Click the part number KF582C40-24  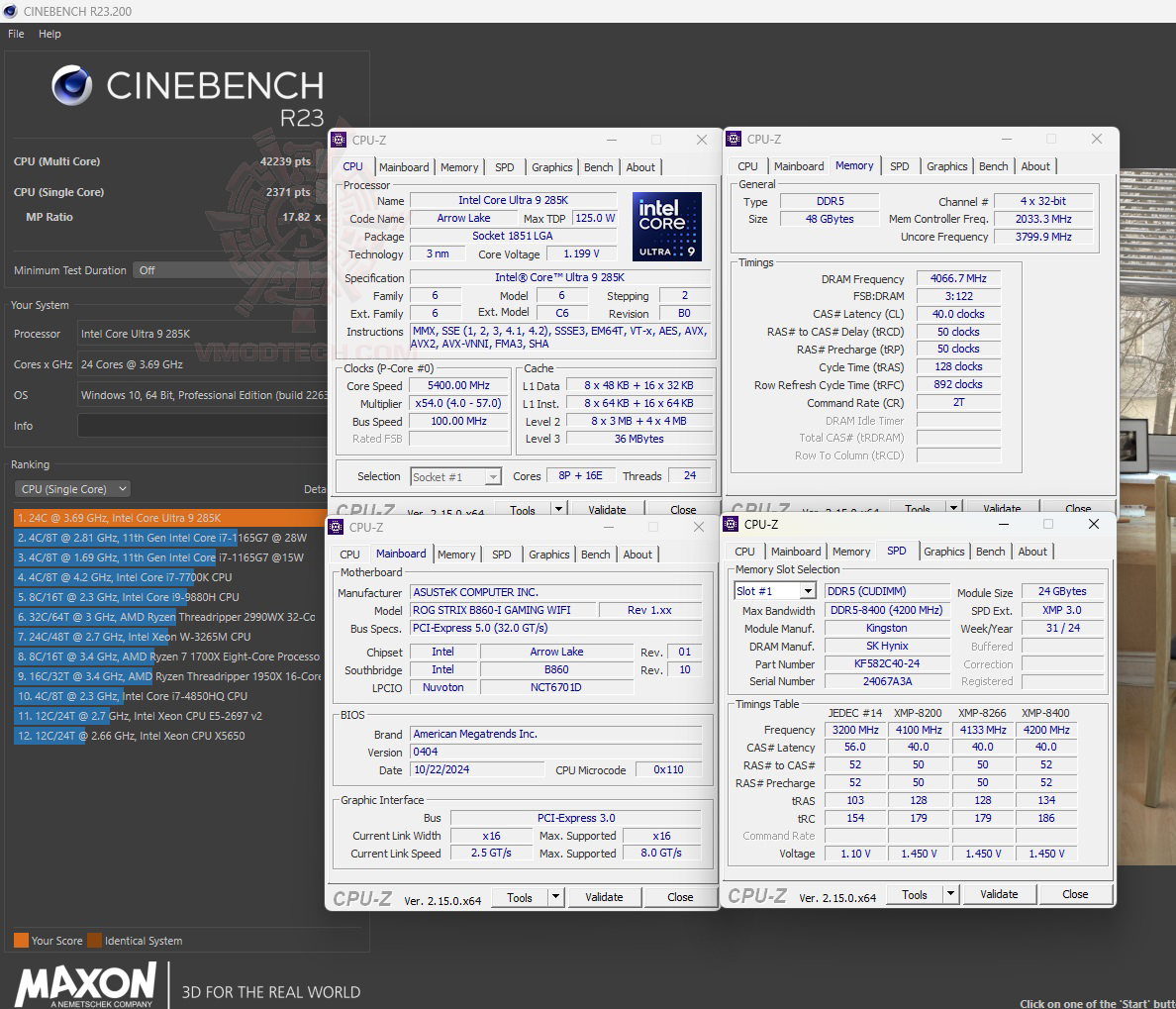tap(887, 663)
